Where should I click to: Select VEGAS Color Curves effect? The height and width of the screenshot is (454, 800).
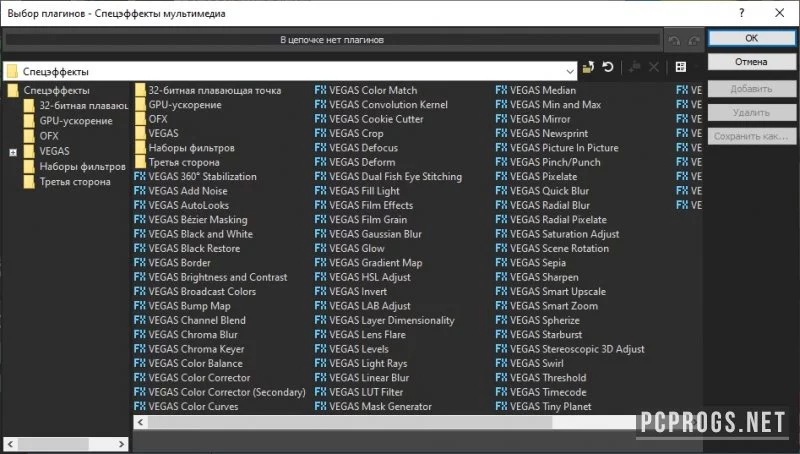pyautogui.click(x=186, y=406)
